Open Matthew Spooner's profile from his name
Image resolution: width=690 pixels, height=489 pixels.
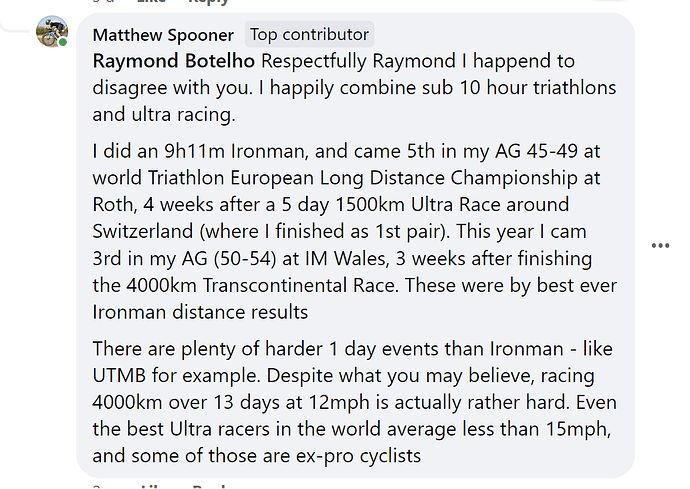(x=163, y=35)
